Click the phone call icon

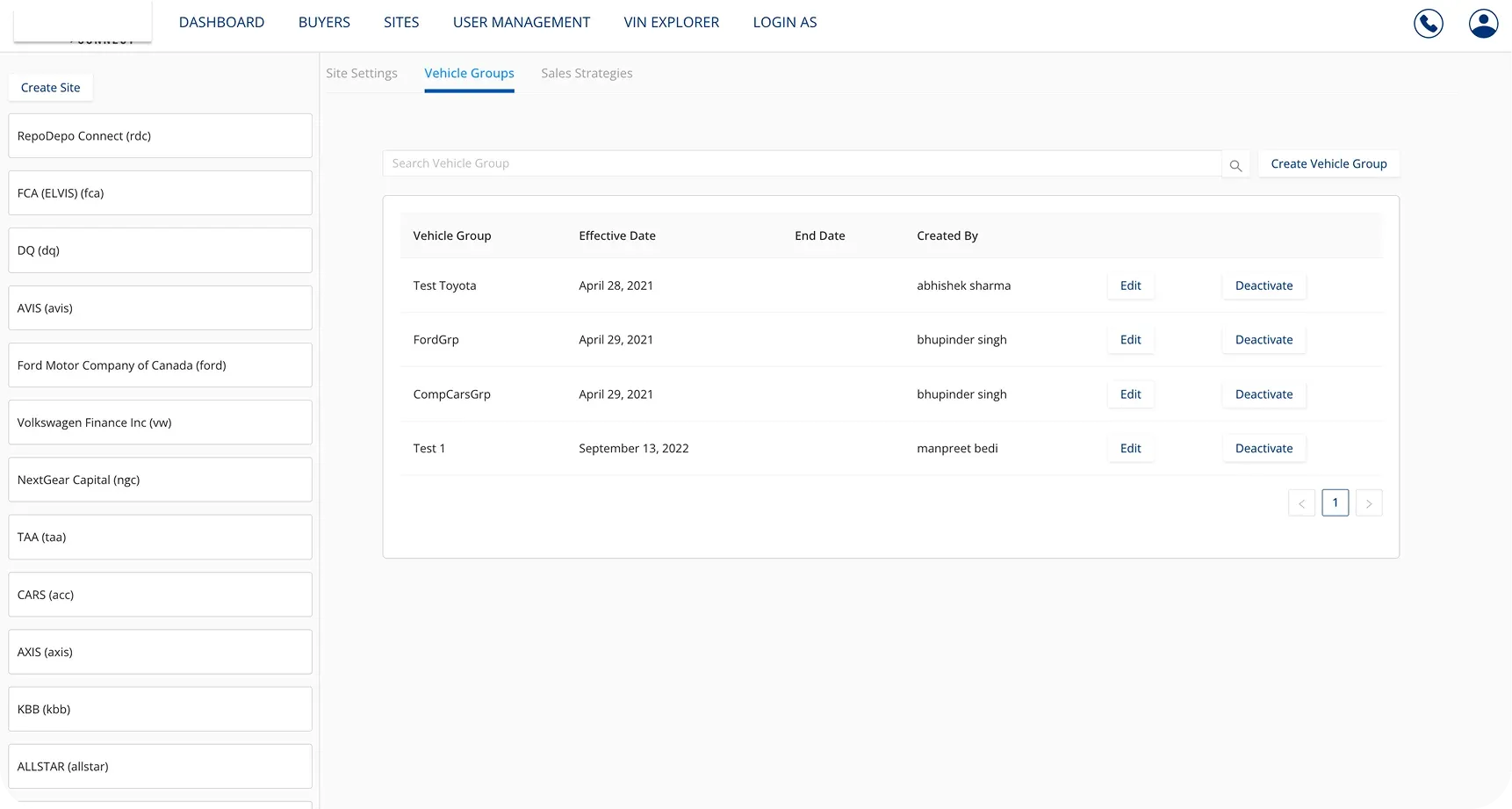(x=1428, y=23)
